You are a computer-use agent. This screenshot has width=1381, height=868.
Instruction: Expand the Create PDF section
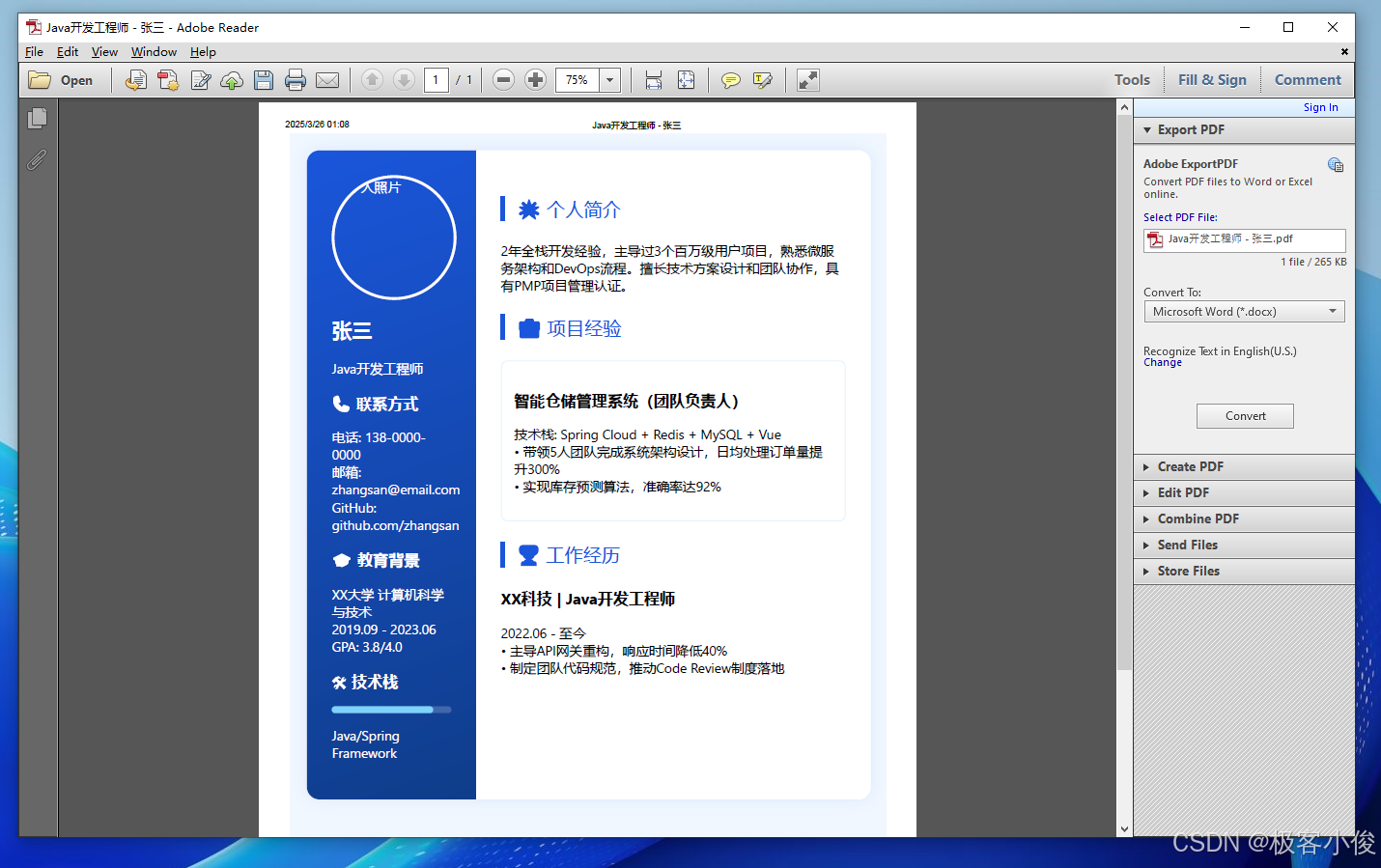pyautogui.click(x=1244, y=466)
